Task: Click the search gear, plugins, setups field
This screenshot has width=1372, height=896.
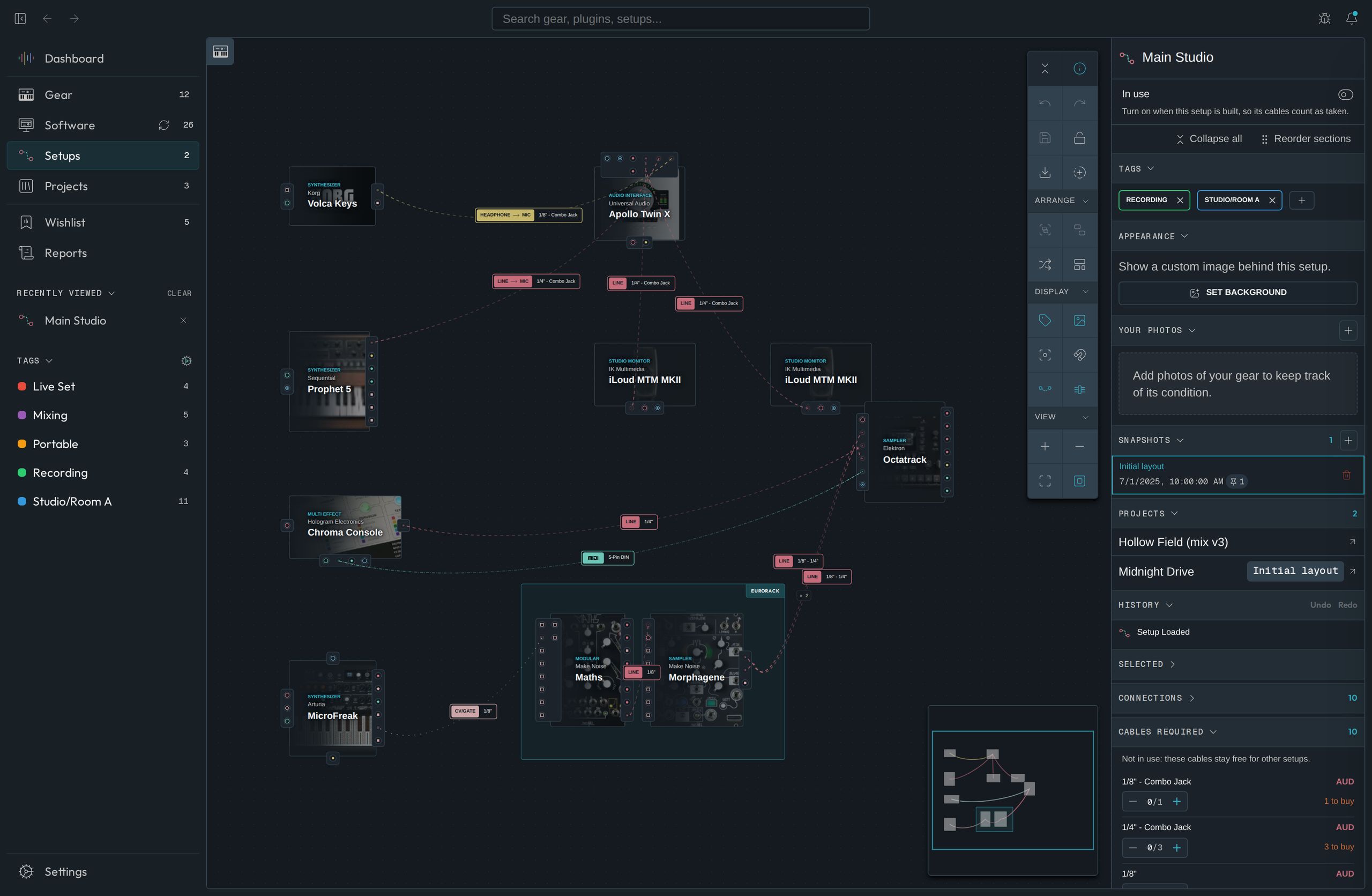Action: (x=680, y=18)
